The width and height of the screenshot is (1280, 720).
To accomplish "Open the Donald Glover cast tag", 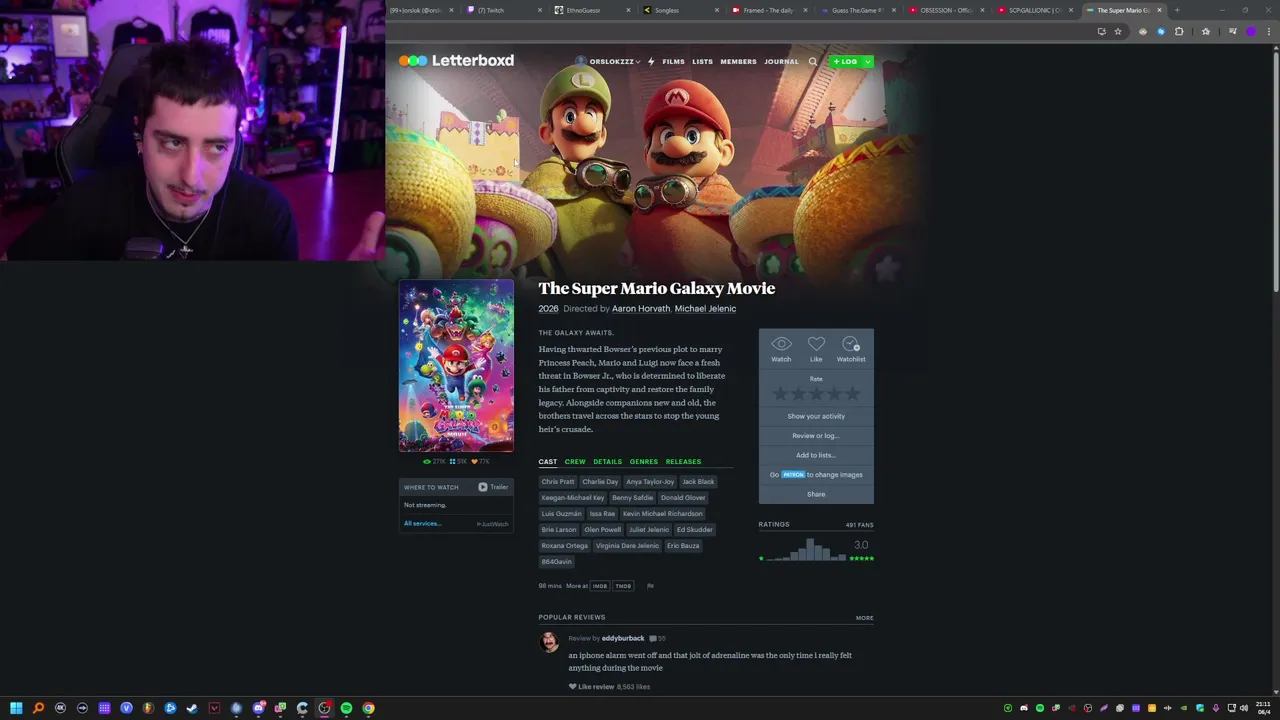I will (x=683, y=498).
